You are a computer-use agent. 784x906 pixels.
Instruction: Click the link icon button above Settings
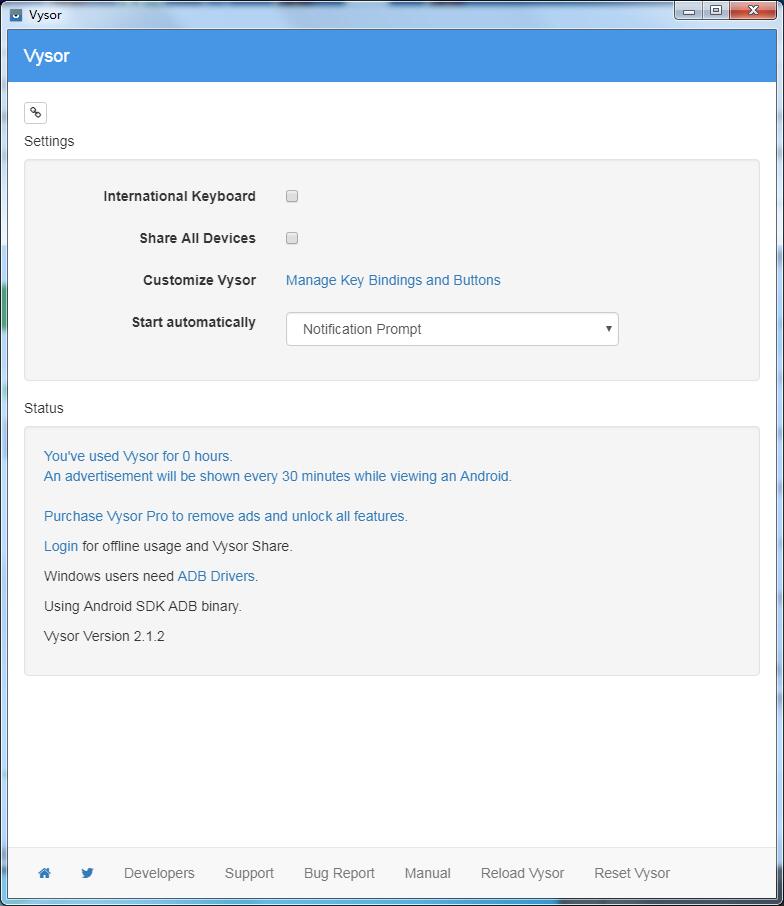point(35,113)
